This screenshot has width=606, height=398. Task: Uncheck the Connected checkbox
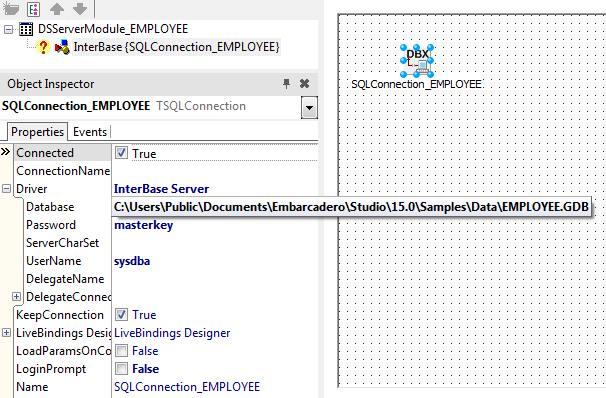click(121, 153)
